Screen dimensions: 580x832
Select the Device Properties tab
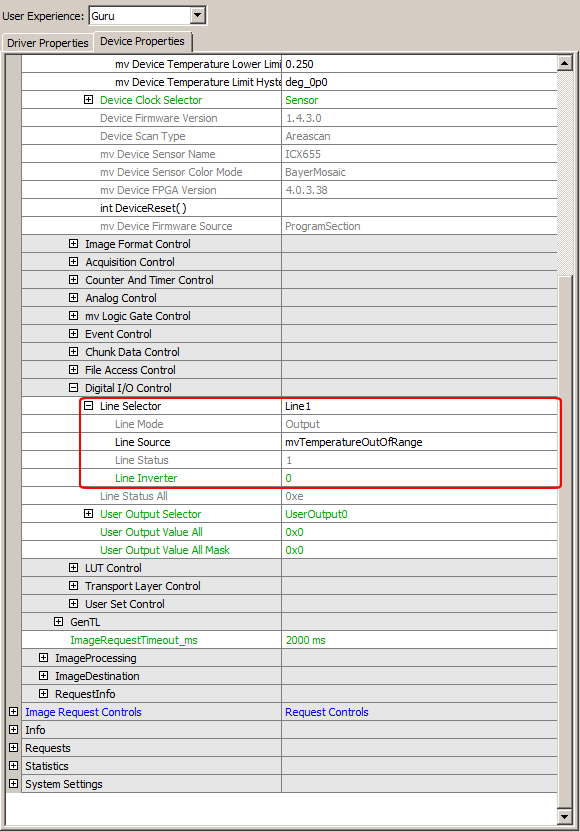click(x=142, y=41)
